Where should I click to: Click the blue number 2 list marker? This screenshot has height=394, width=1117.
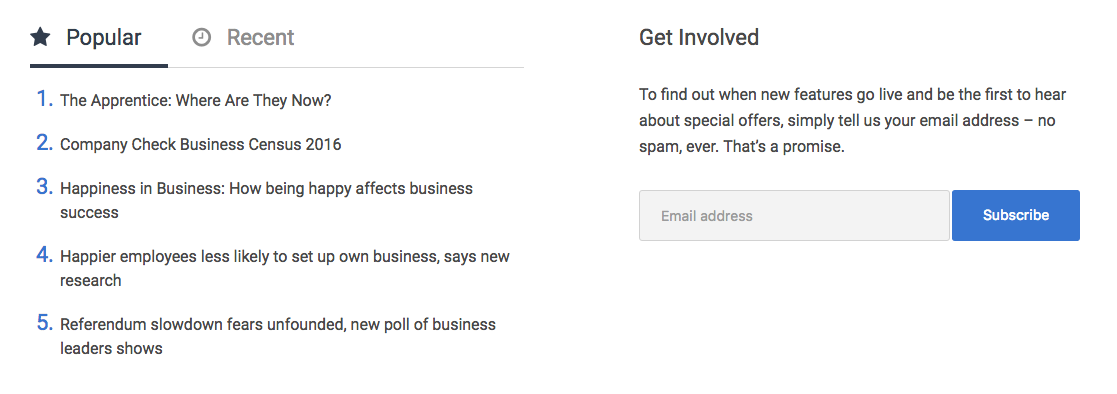coord(45,143)
